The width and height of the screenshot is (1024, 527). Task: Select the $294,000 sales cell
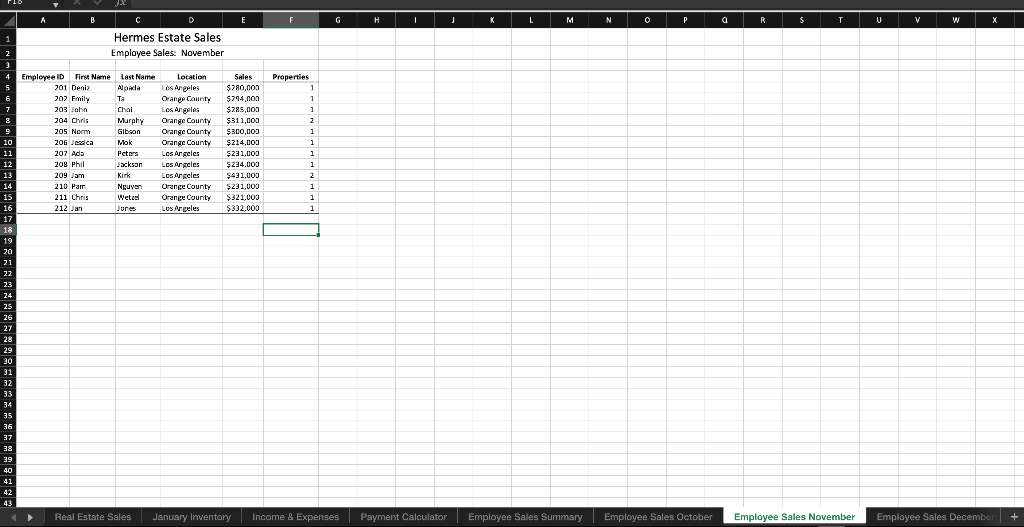point(243,99)
